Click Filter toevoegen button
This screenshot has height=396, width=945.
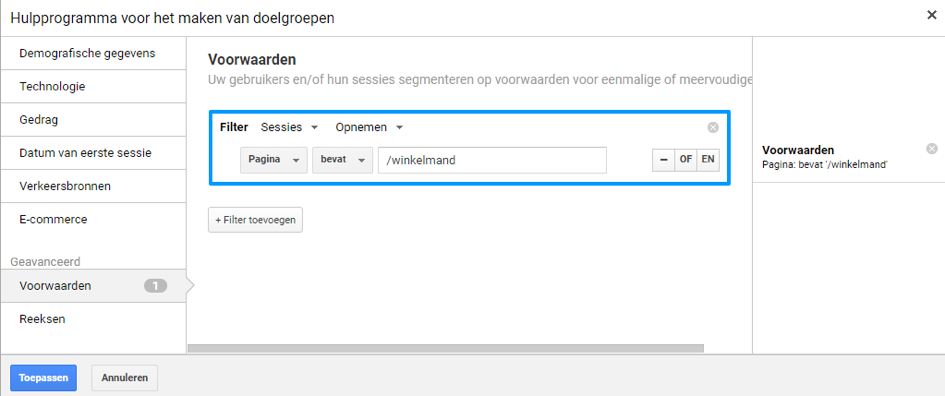coord(256,220)
